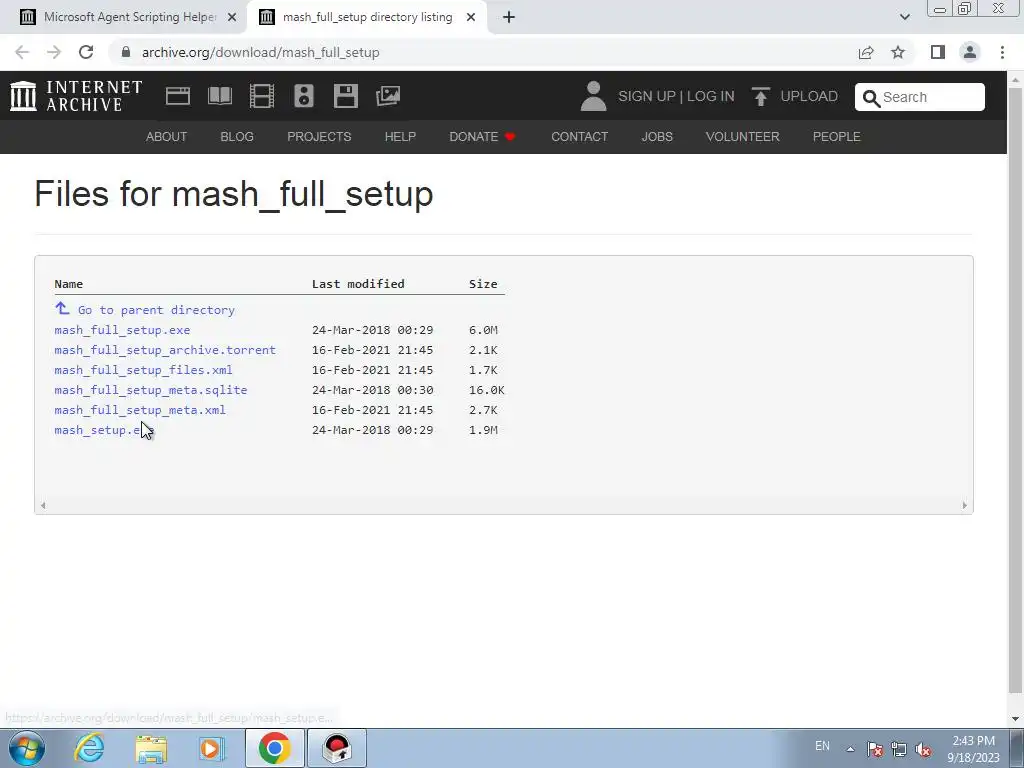
Task: Click the listing's left scroll arrow
Action: click(x=43, y=505)
